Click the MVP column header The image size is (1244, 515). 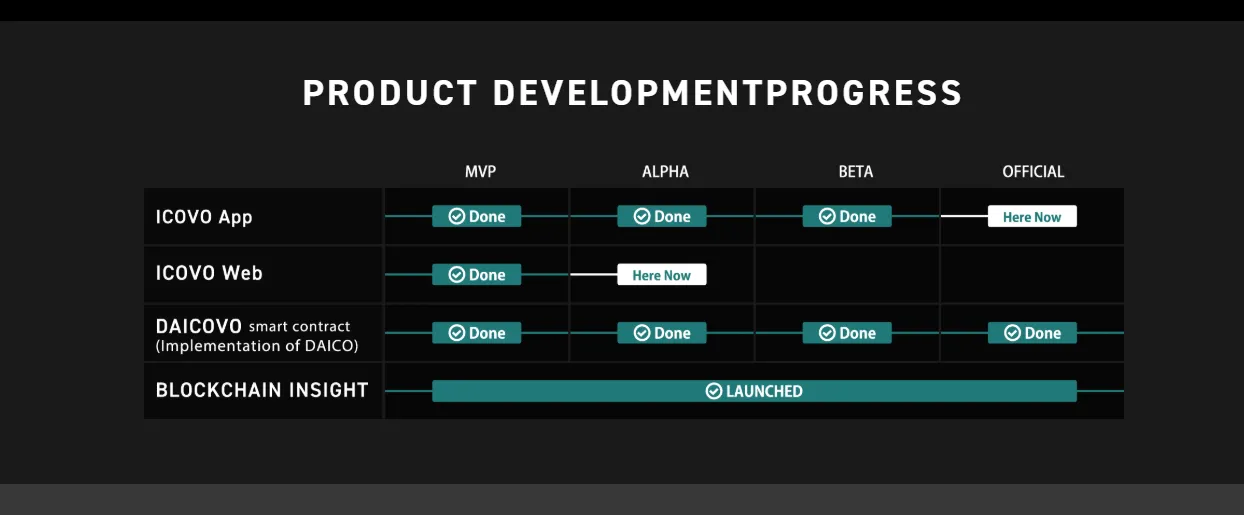(x=480, y=172)
